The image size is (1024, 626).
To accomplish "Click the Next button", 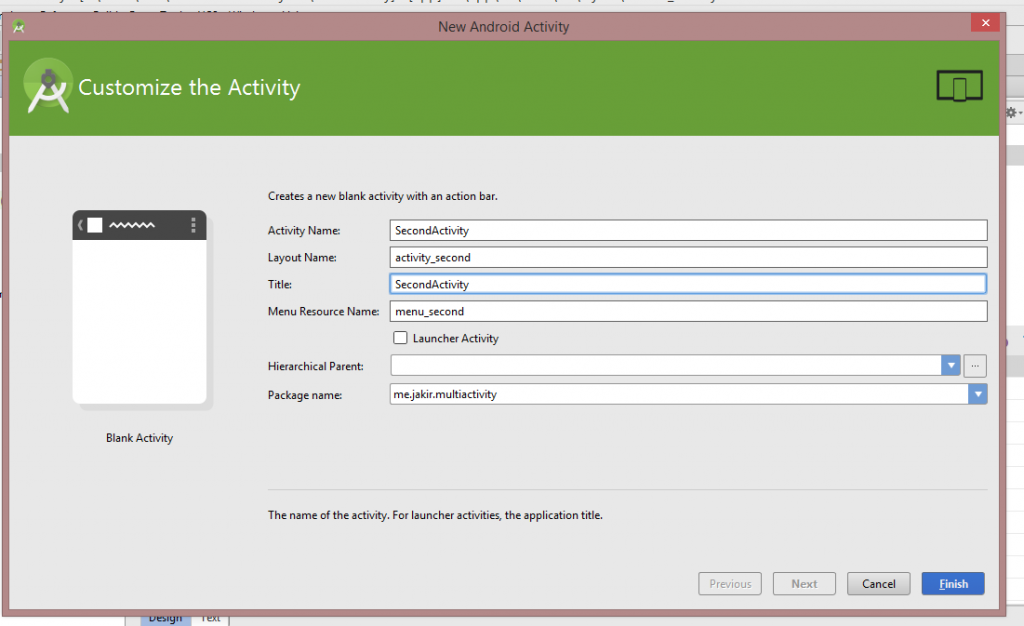I will point(804,584).
